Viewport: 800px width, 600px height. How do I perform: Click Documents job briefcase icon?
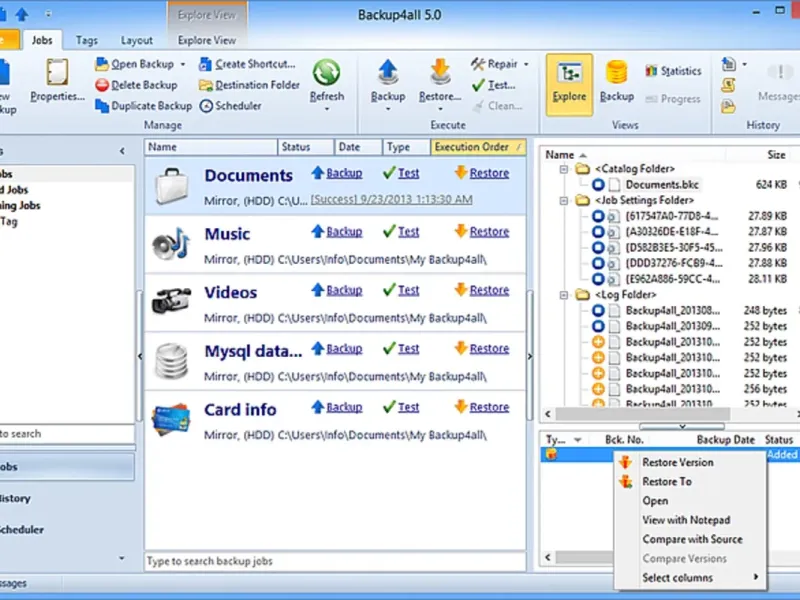(171, 186)
